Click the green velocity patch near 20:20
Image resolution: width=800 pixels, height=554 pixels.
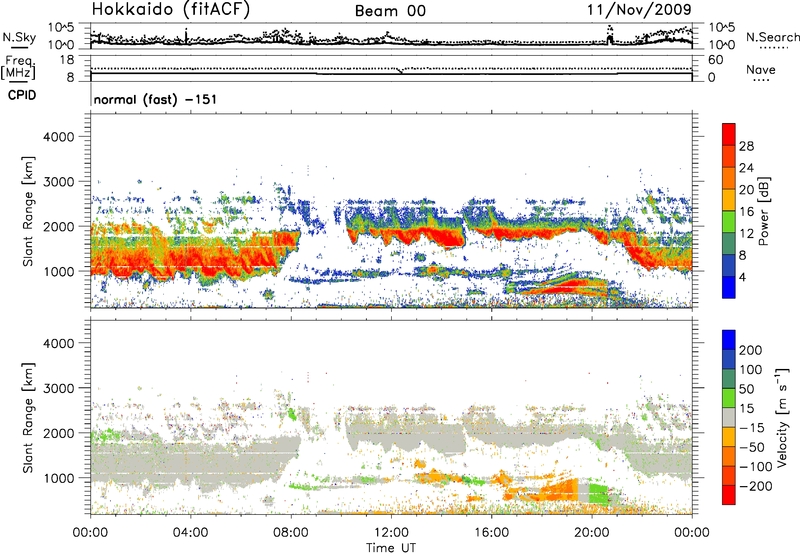pos(598,494)
